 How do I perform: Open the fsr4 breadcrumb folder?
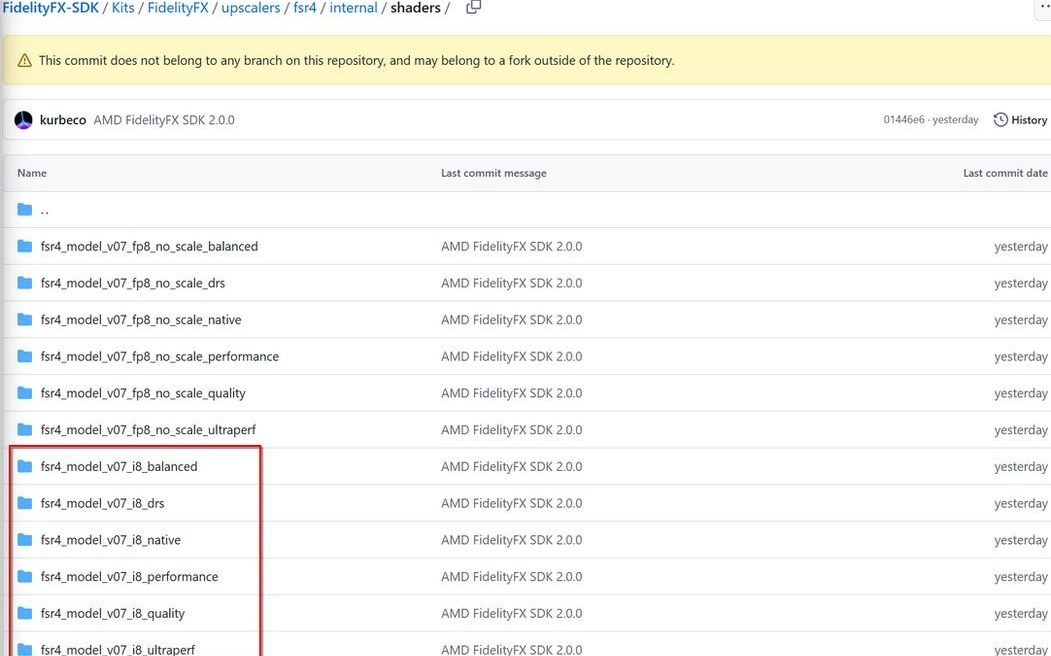pyautogui.click(x=304, y=8)
